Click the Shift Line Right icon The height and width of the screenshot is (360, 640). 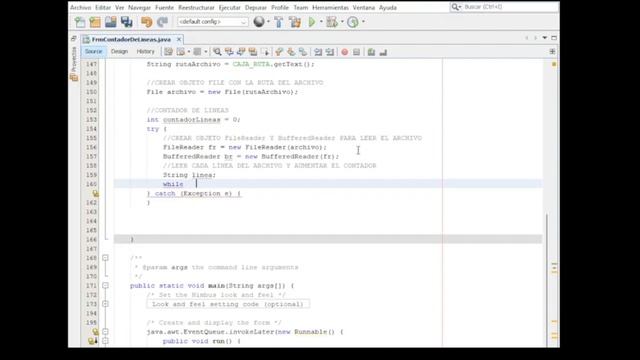(330, 52)
